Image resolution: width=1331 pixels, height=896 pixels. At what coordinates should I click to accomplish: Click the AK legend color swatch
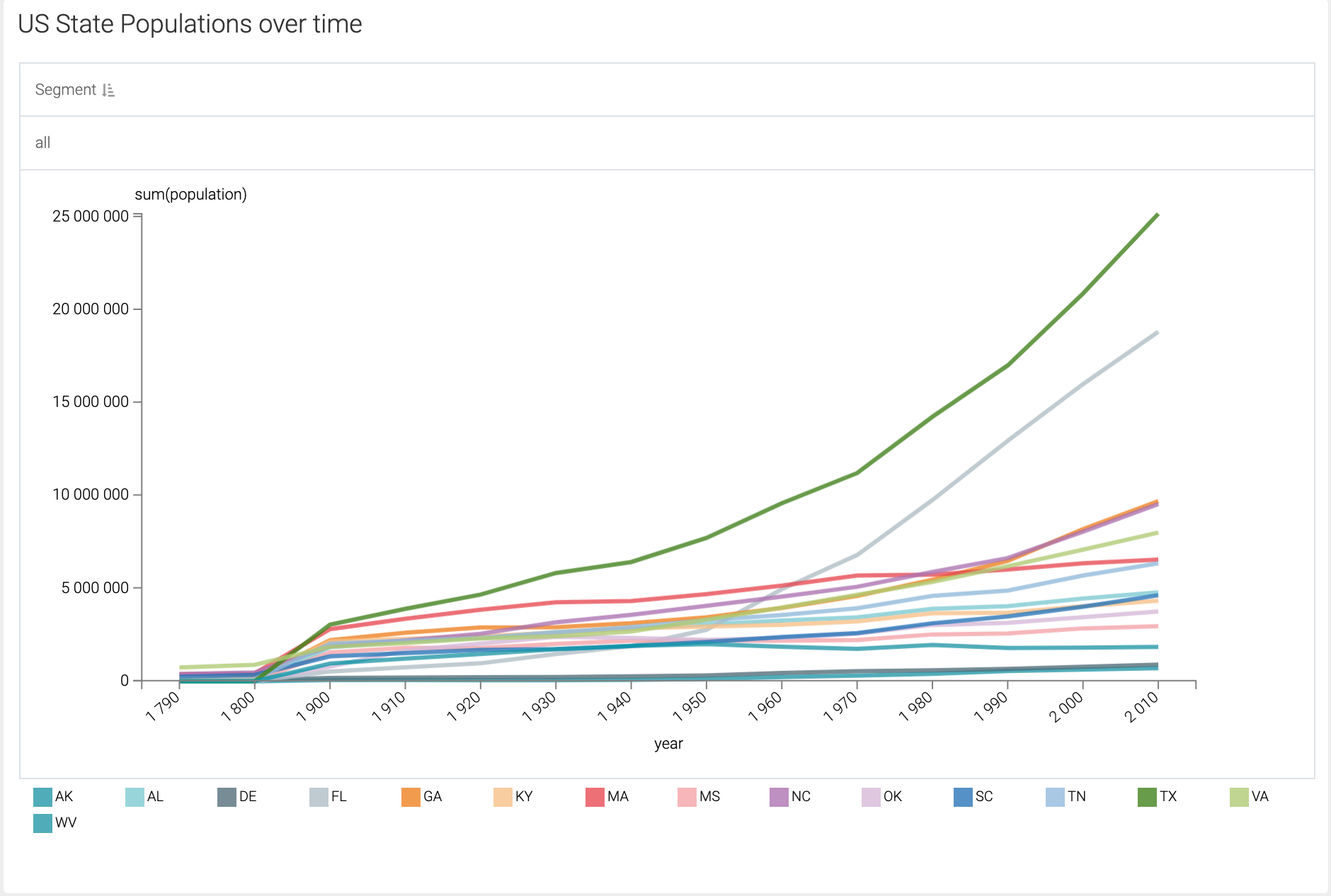[42, 797]
